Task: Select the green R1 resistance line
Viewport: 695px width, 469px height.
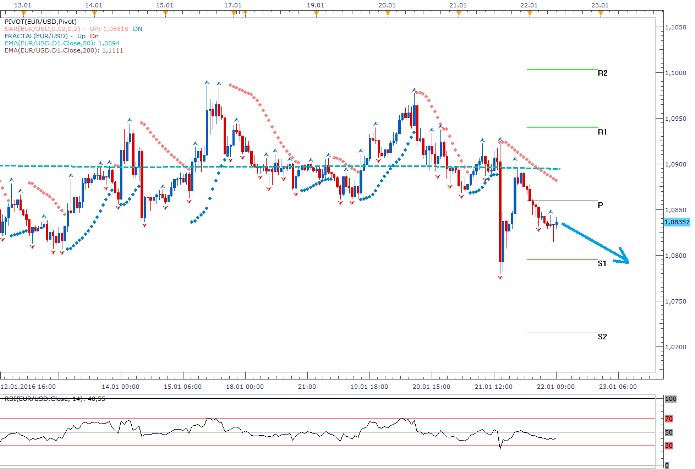Action: [x=560, y=127]
